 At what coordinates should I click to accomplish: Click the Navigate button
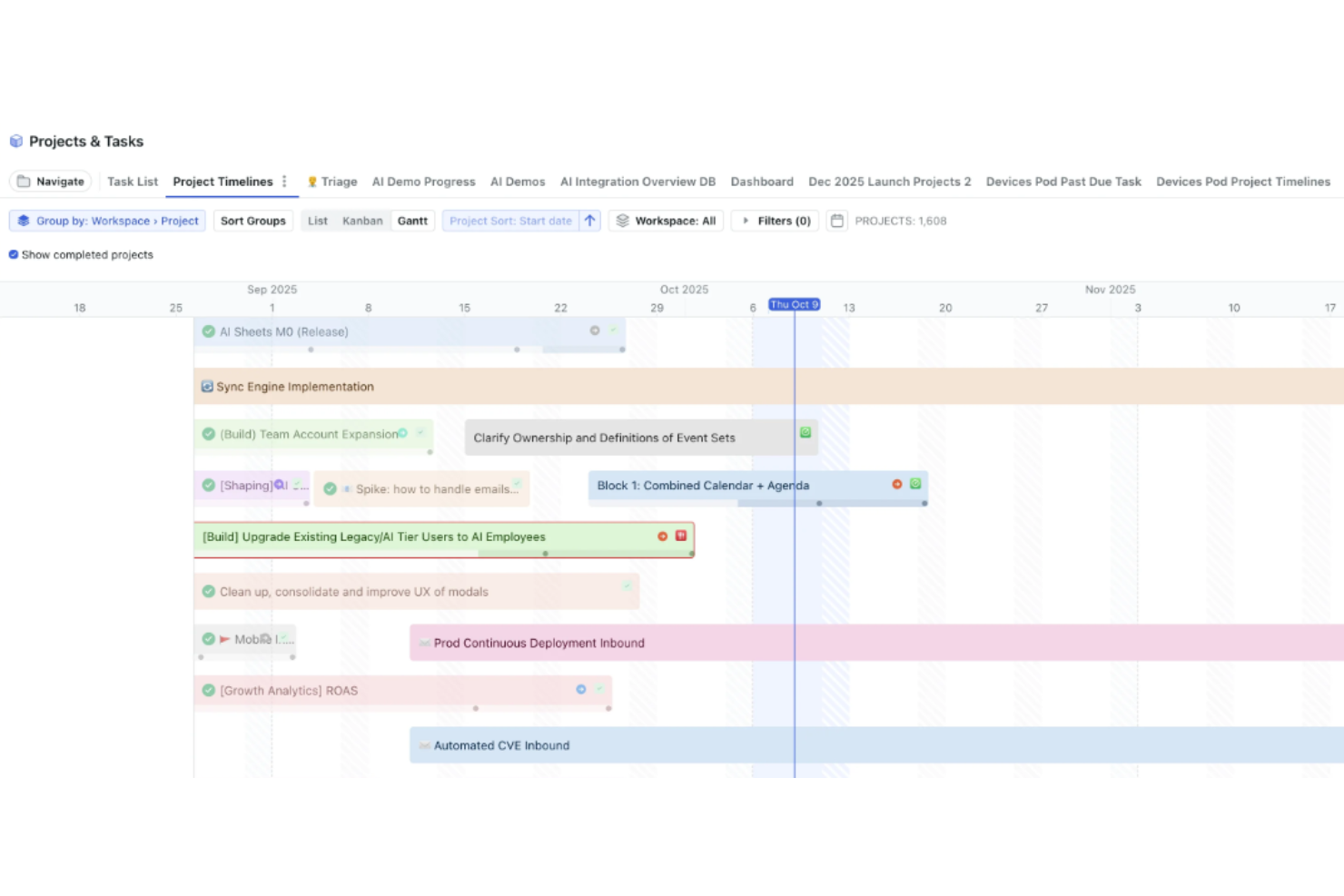point(51,182)
